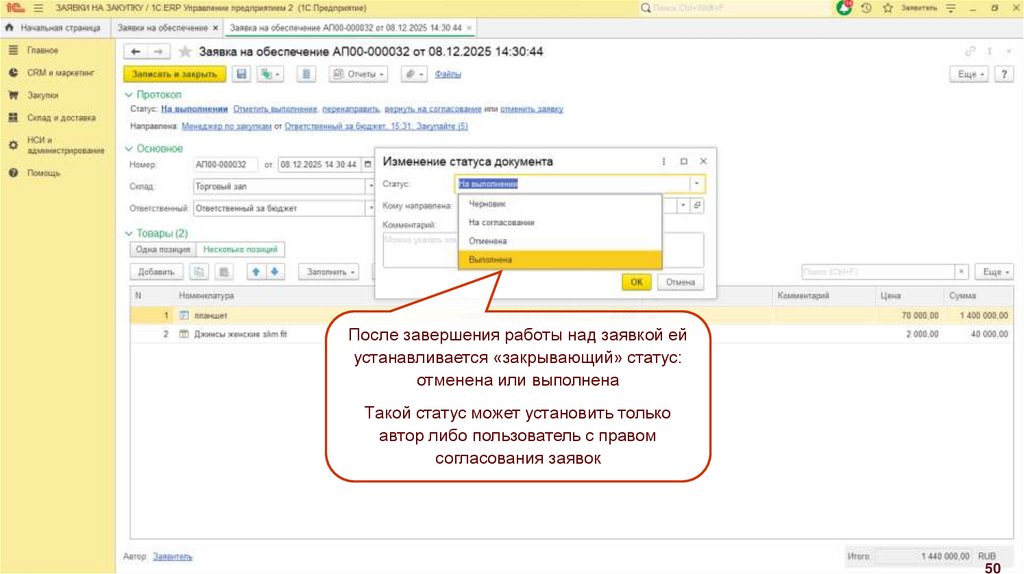Open Отчеты dropdown
Image resolution: width=1024 pixels, height=574 pixels.
[358, 74]
